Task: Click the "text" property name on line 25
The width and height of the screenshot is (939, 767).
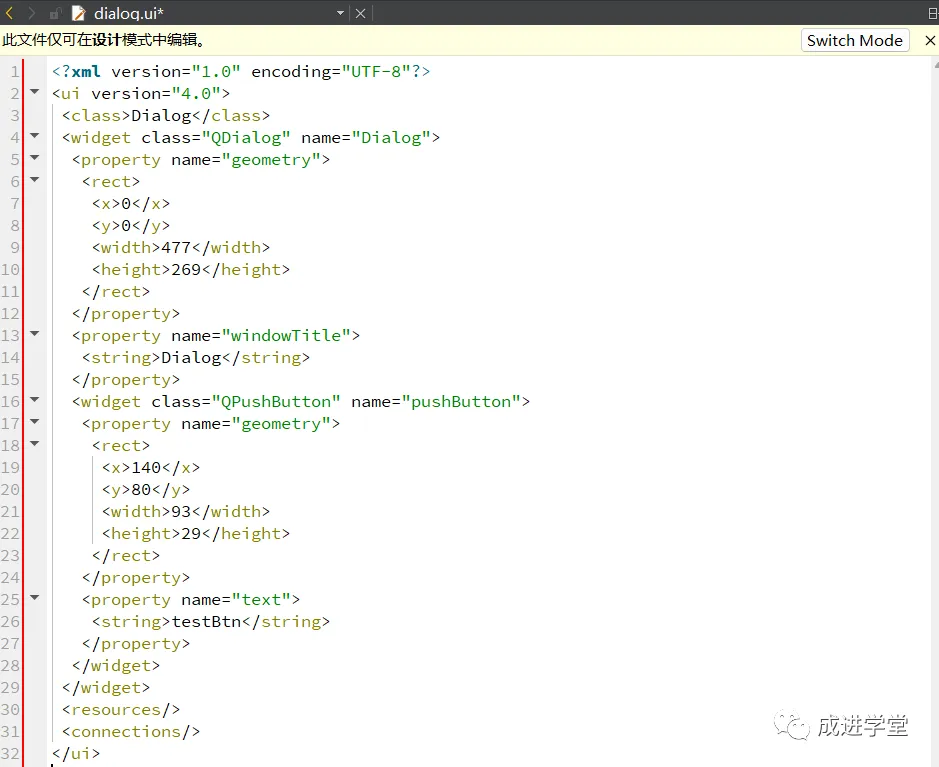Action: coord(261,600)
